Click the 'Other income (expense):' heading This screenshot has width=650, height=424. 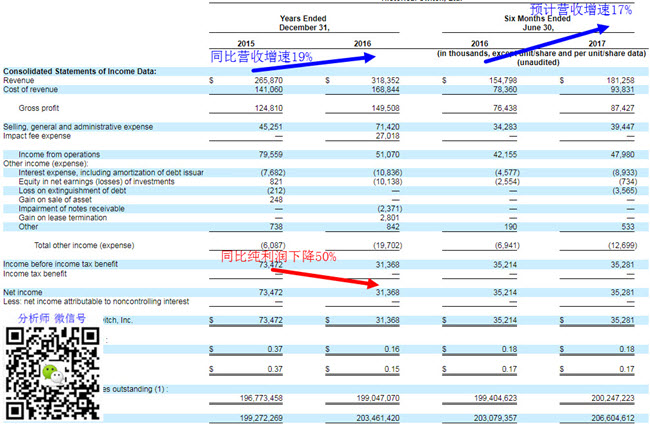coord(46,164)
